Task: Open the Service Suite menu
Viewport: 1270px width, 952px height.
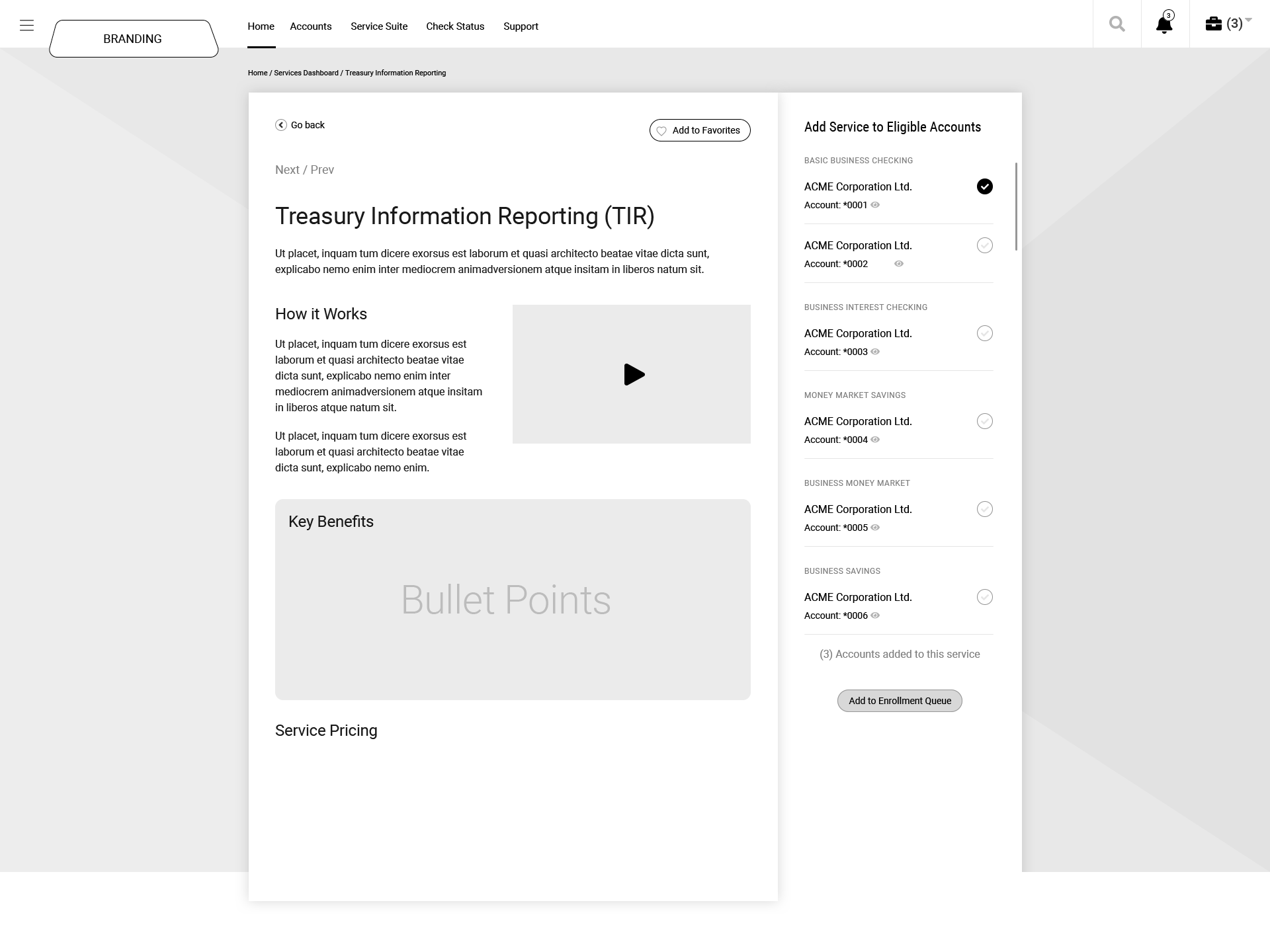Action: (x=379, y=26)
